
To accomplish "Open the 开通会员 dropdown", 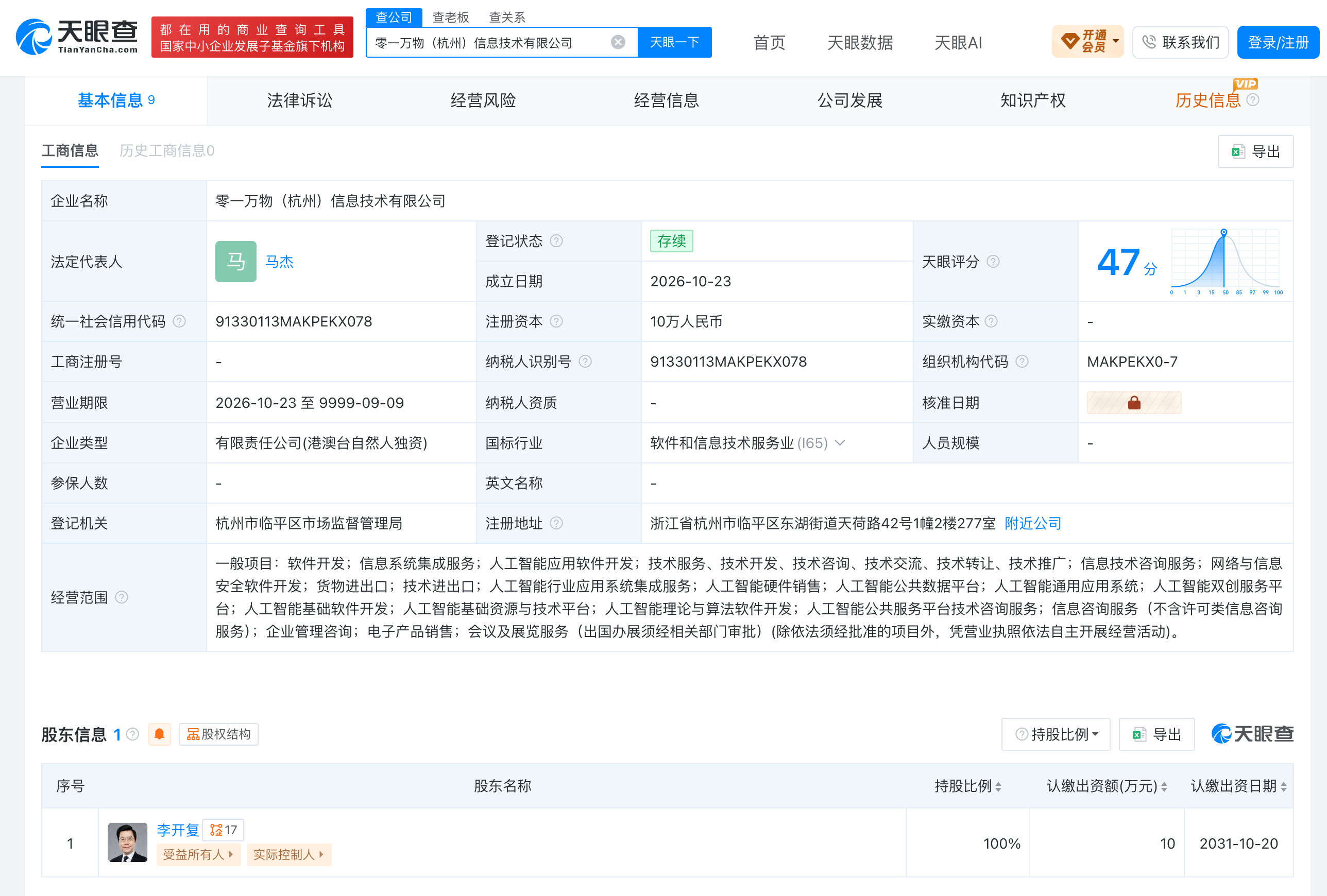I will [1088, 42].
